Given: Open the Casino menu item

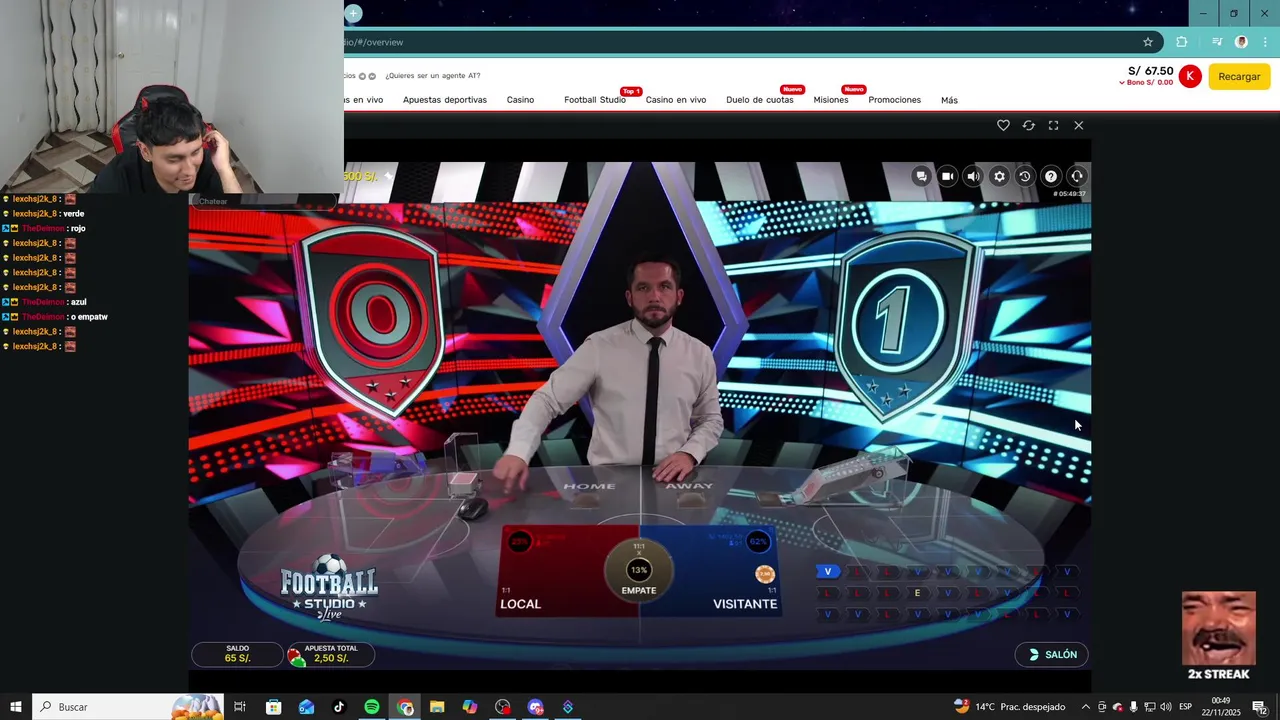Looking at the screenshot, I should [x=520, y=100].
